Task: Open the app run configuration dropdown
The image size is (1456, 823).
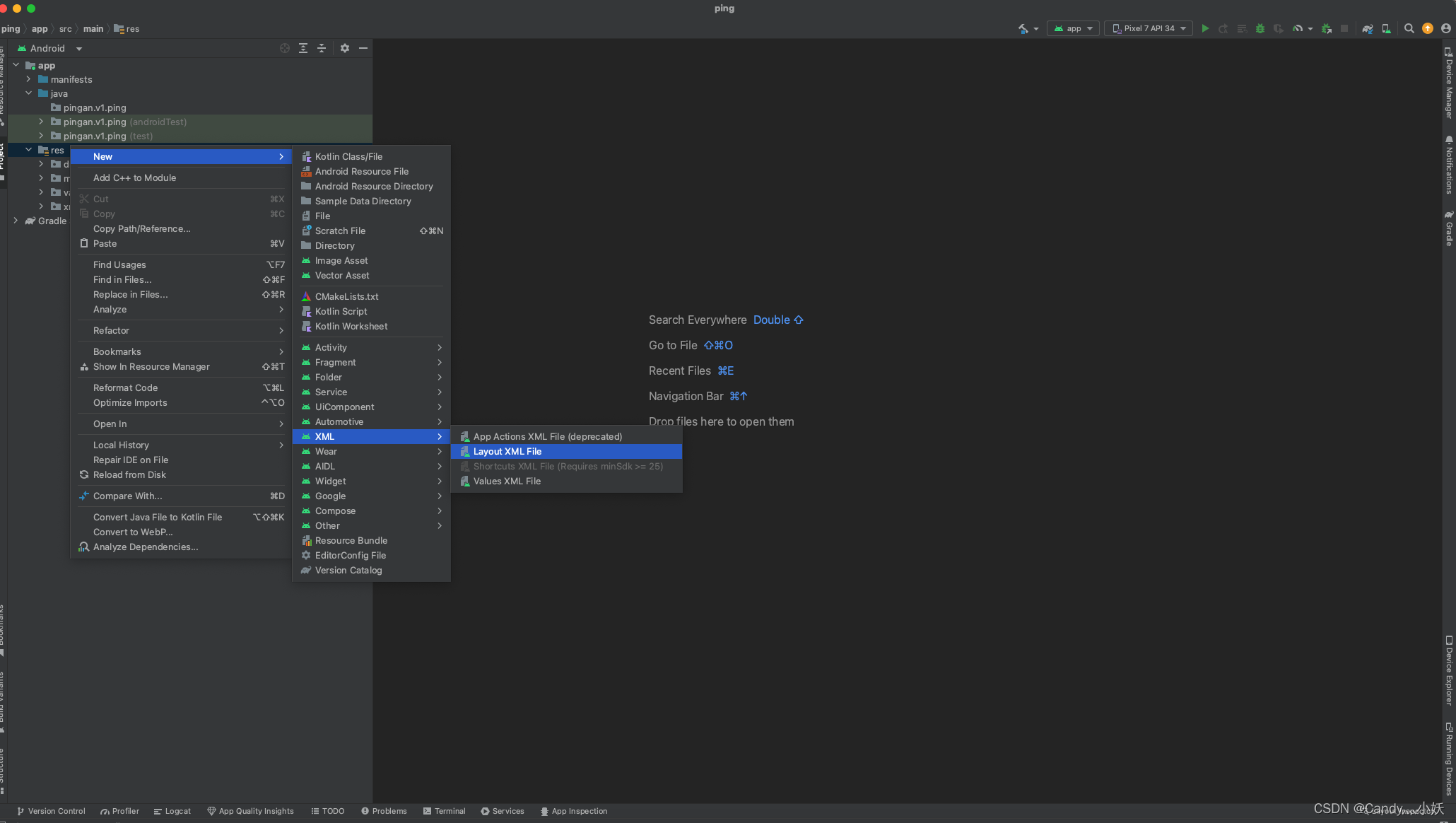Action: [1072, 28]
